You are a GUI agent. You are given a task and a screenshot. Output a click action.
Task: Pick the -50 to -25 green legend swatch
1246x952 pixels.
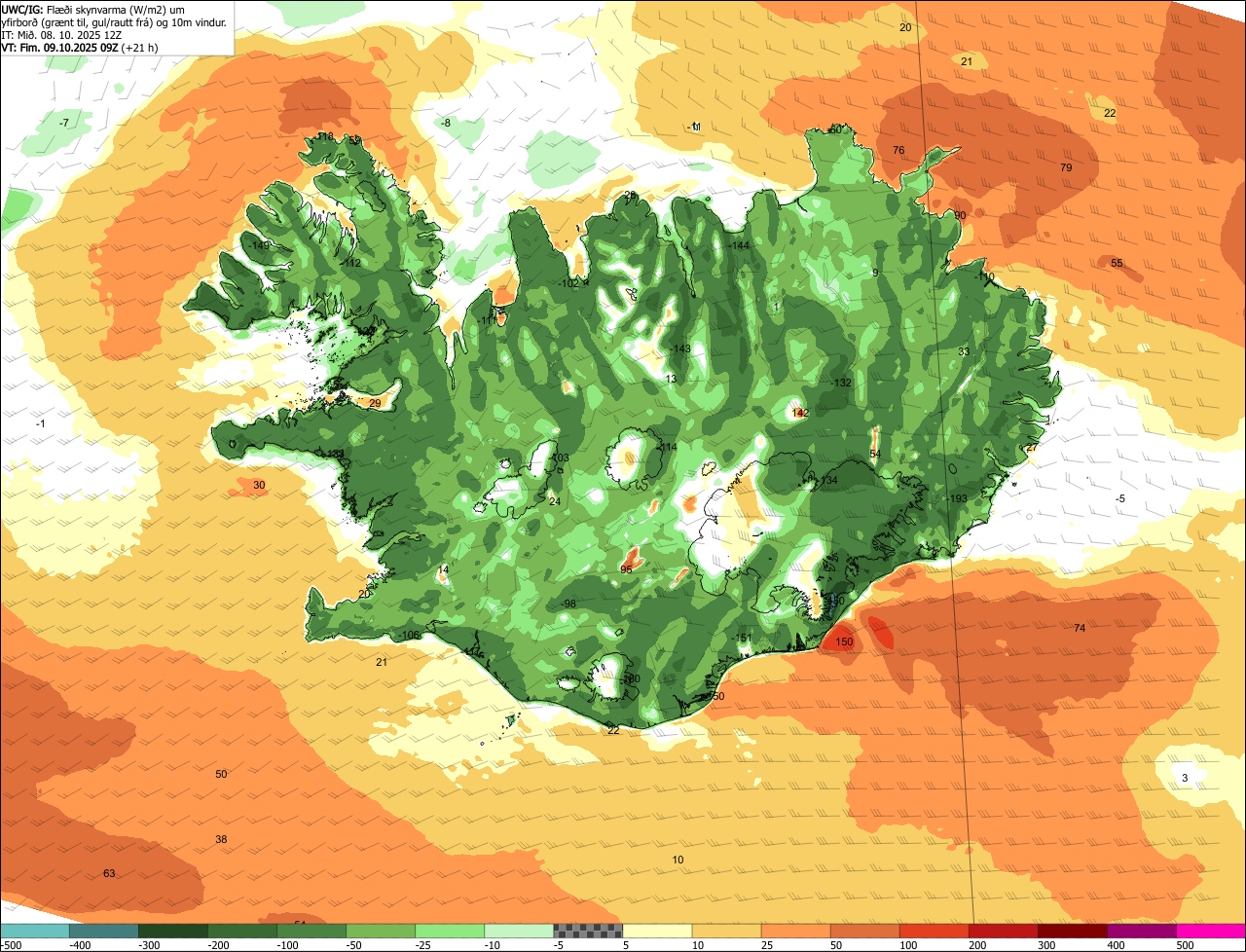pos(381,931)
